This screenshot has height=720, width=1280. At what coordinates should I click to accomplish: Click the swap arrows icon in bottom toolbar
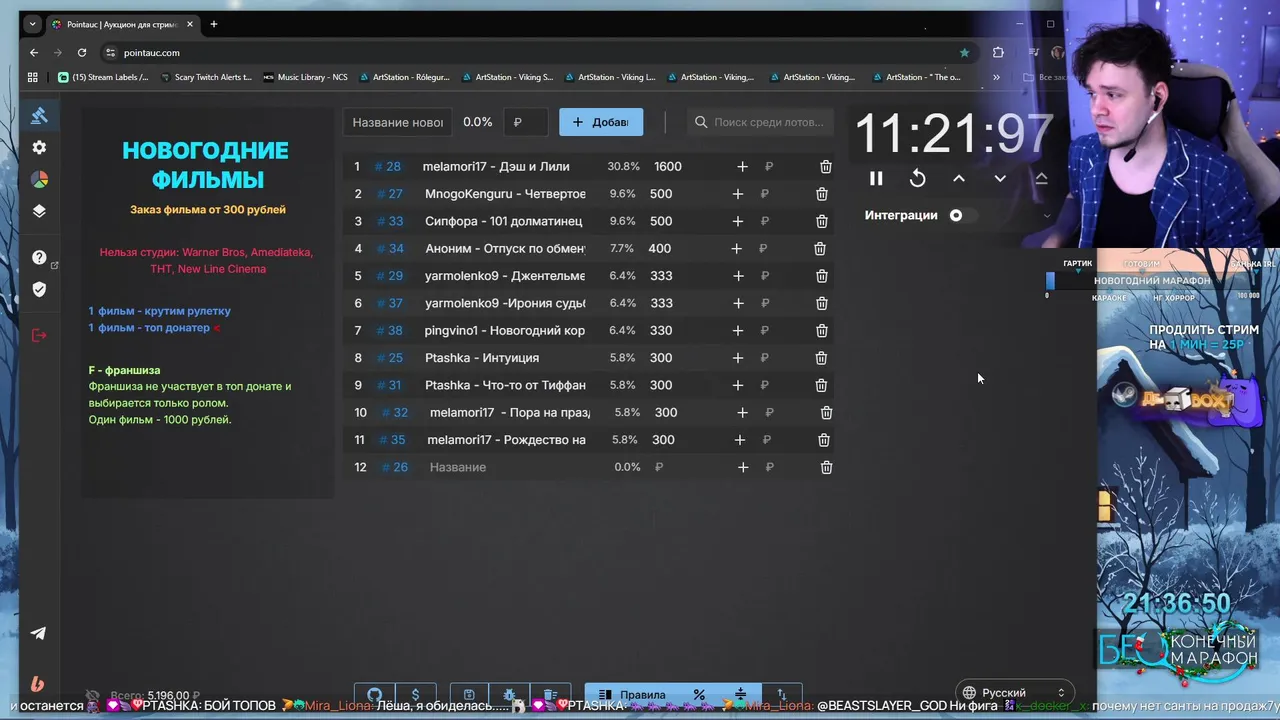point(781,695)
